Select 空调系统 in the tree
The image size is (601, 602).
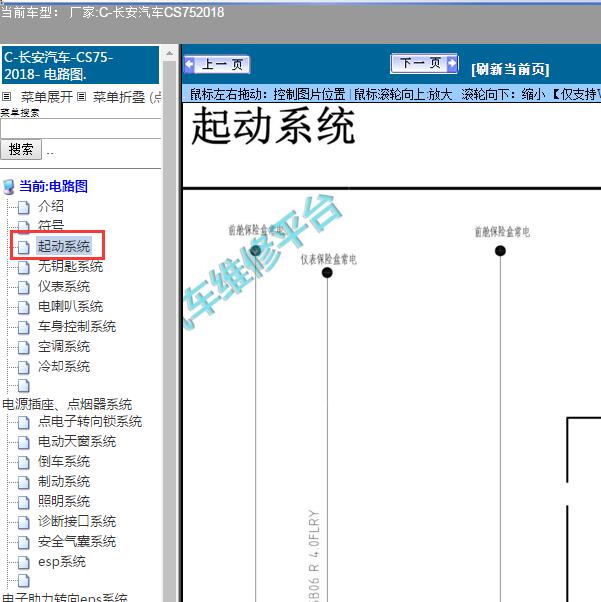(x=64, y=346)
